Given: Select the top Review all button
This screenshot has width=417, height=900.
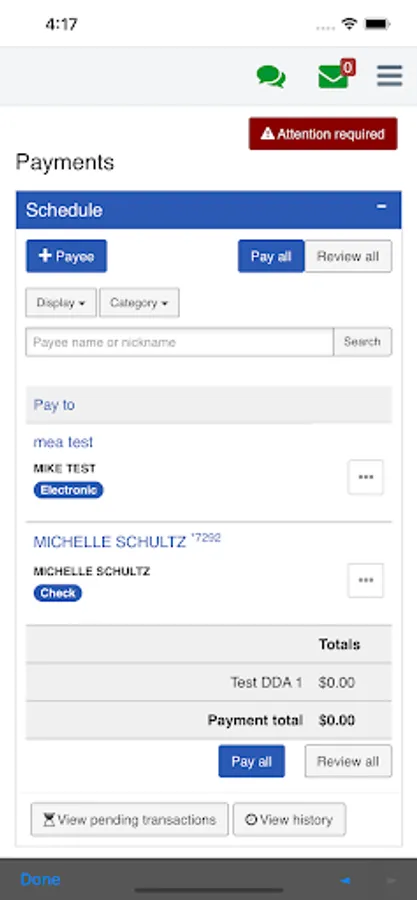Looking at the screenshot, I should (348, 256).
